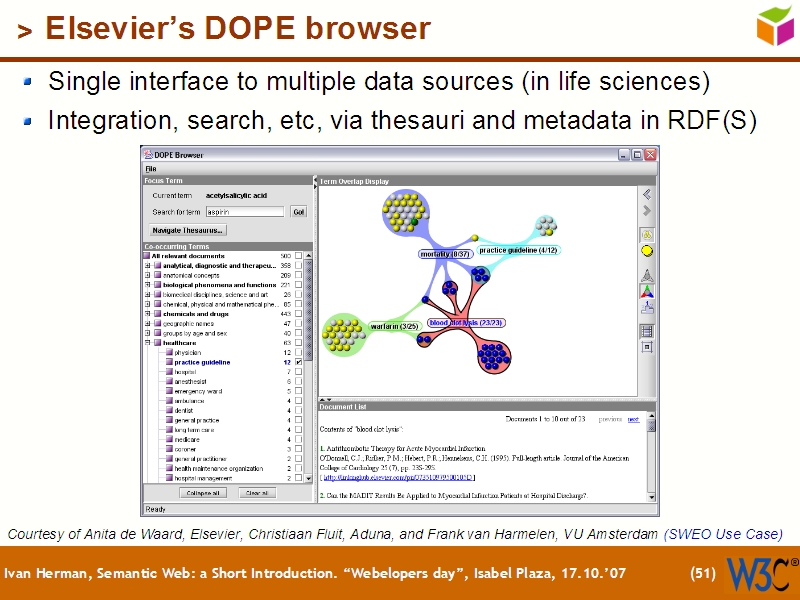Click the square frame zoom icon
This screenshot has height=600, width=800.
pyautogui.click(x=647, y=347)
